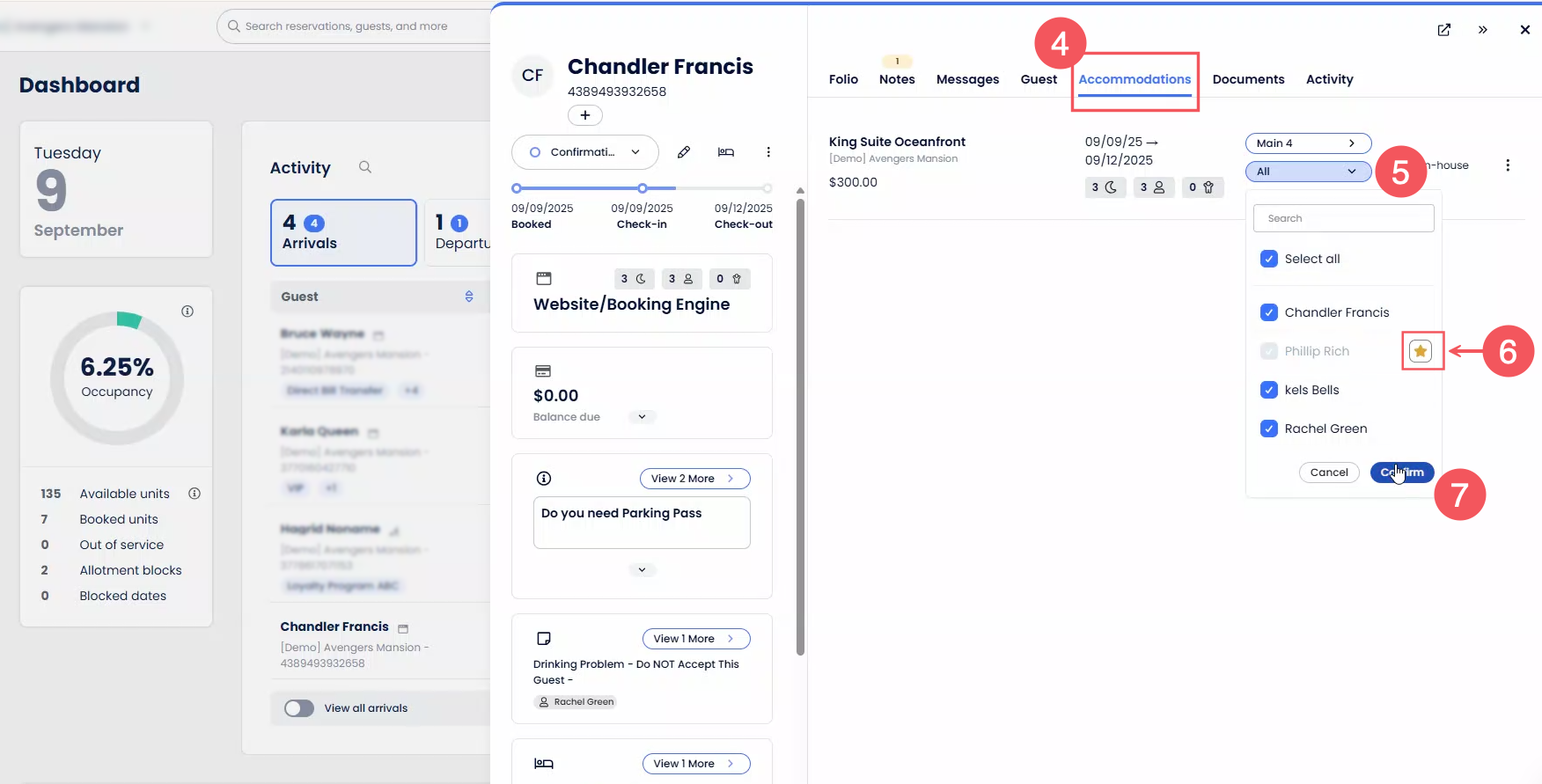Click the plus button under guest phone number
This screenshot has width=1542, height=784.
click(585, 115)
